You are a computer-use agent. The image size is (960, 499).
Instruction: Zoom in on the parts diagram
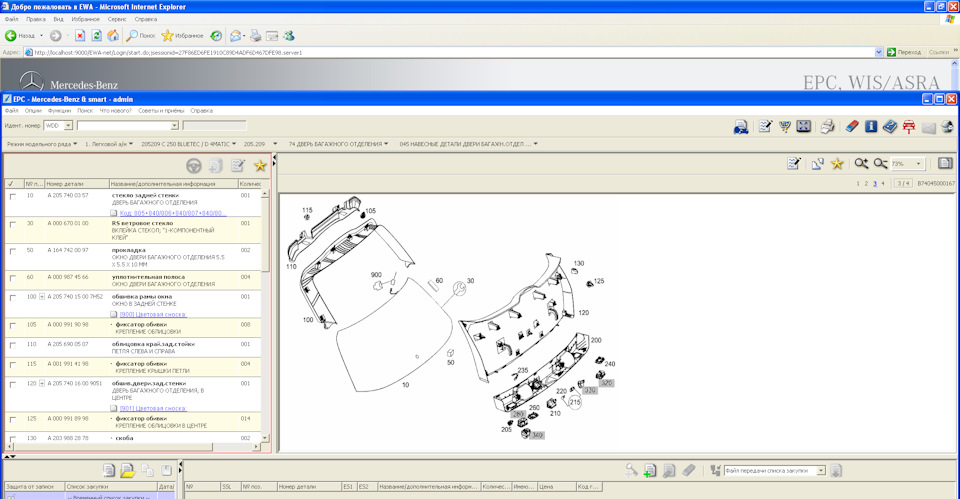click(x=861, y=163)
